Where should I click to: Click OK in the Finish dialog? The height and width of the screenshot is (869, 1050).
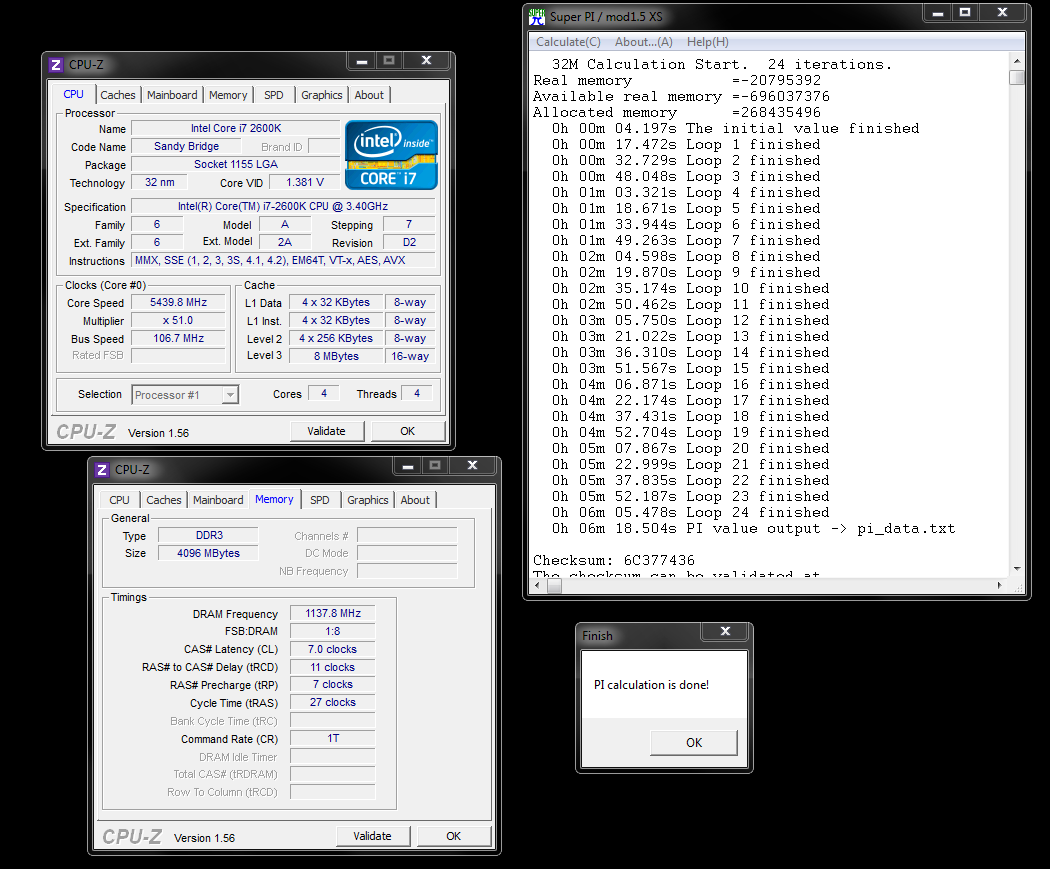[x=694, y=743]
